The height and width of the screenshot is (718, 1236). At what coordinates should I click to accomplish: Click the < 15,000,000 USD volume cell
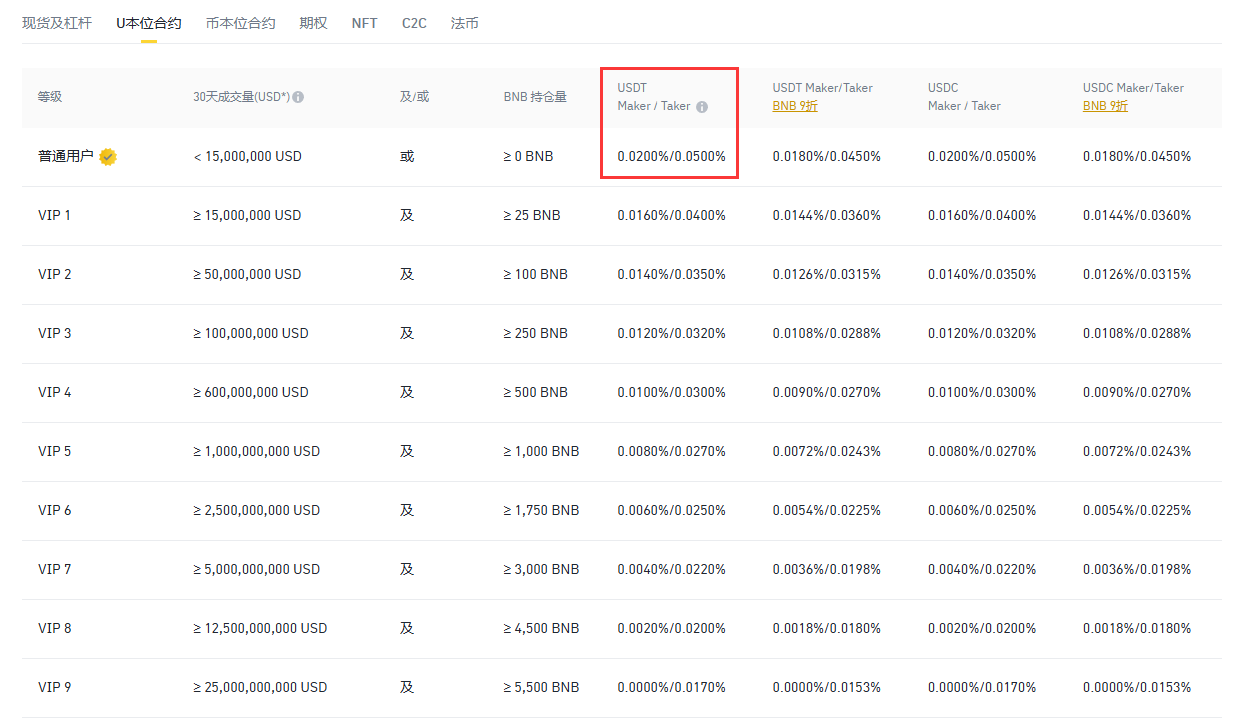click(x=248, y=156)
